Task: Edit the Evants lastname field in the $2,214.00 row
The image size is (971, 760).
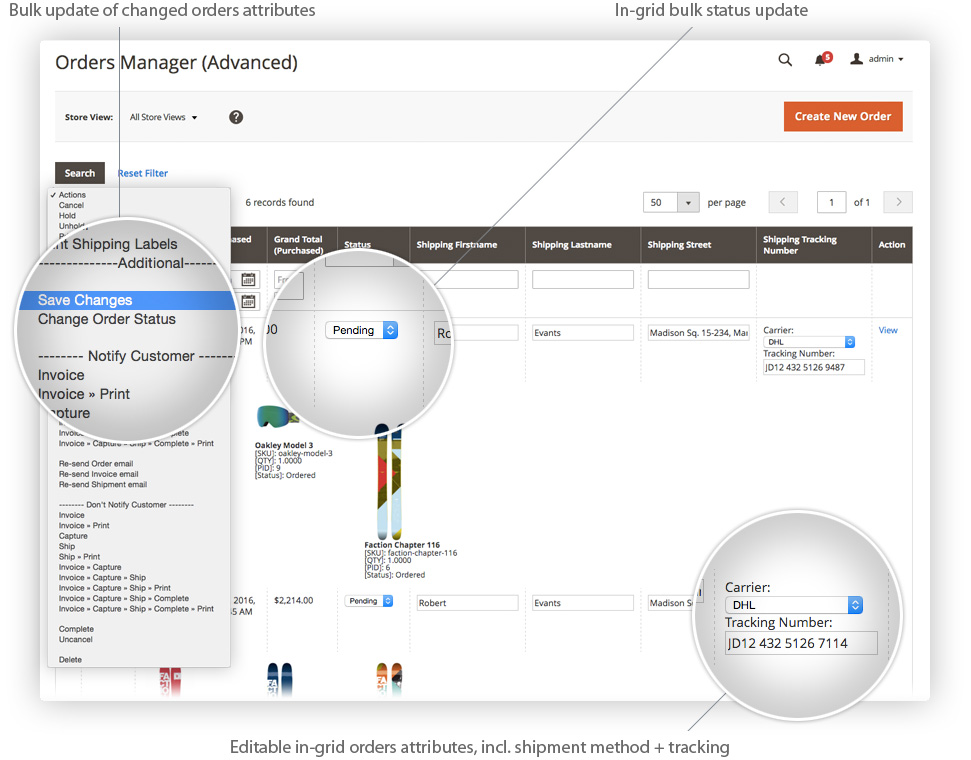Action: 583,603
